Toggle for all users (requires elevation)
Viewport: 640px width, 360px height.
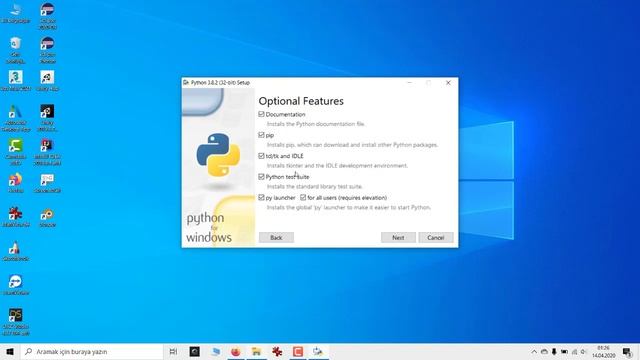(x=303, y=198)
